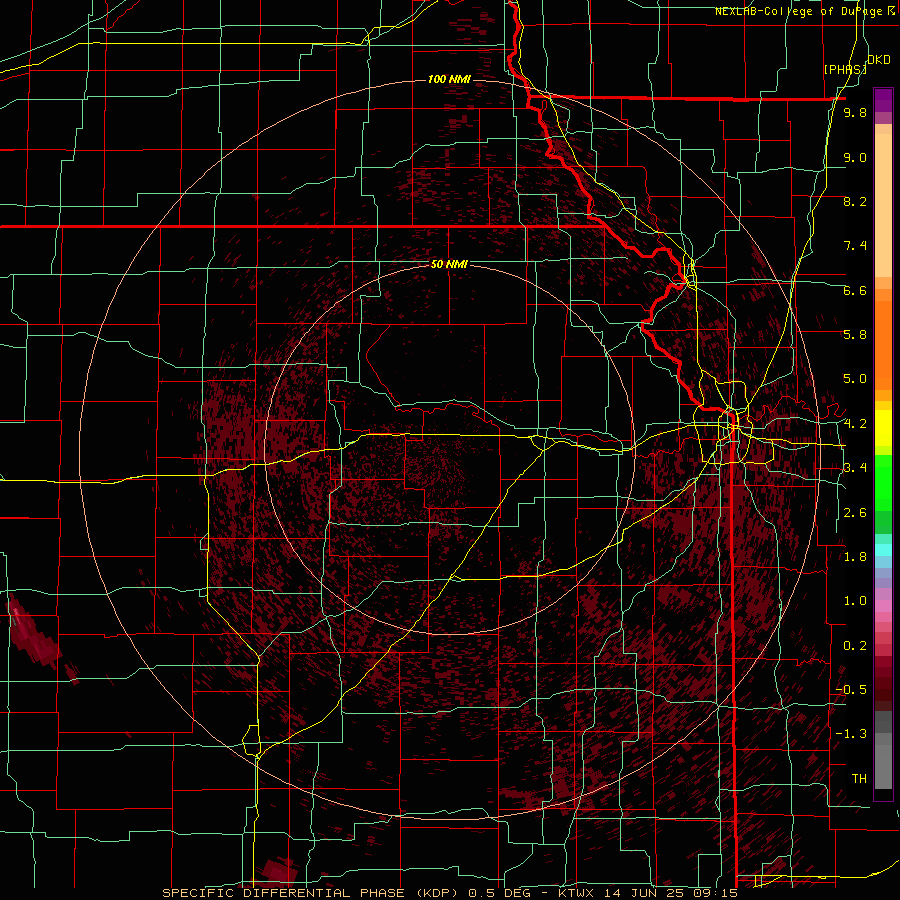
Task: Click the "[PHAS]" label near the color scale
Action: (x=845, y=69)
